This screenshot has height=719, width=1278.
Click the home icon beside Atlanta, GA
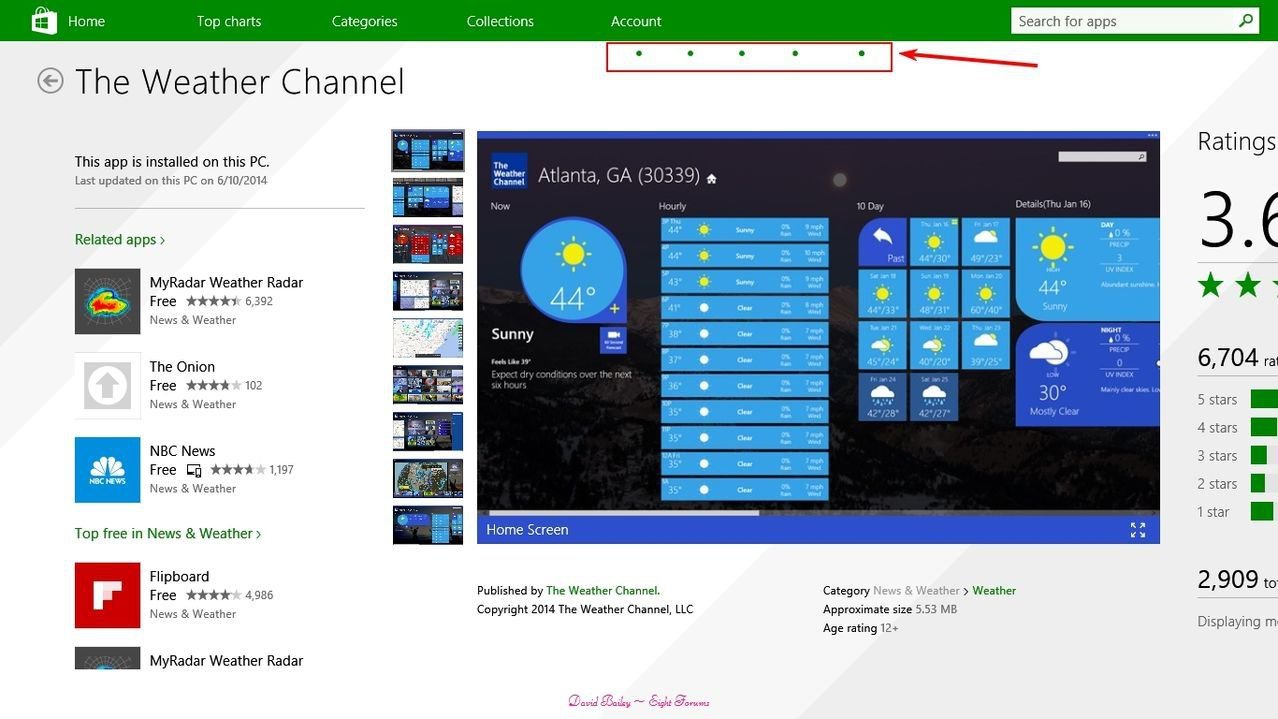click(x=712, y=178)
